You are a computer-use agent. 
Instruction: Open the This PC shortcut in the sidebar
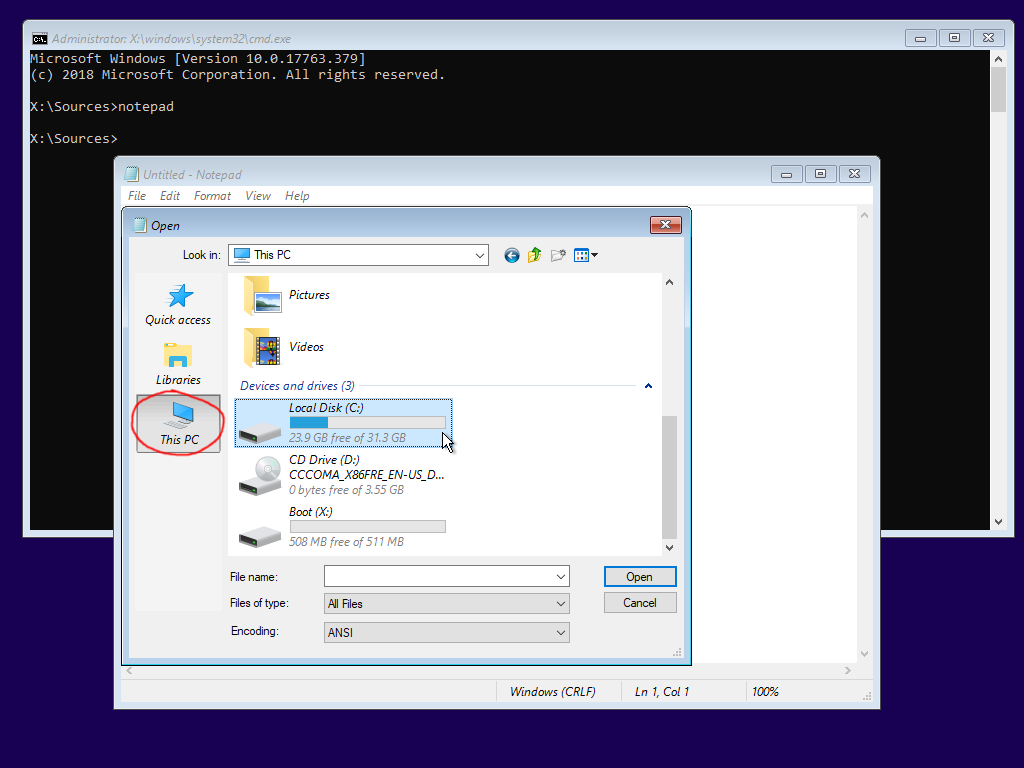click(x=177, y=423)
